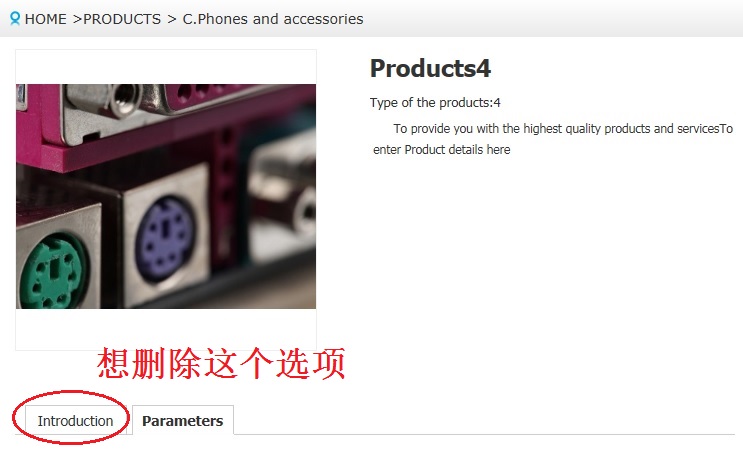Image resolution: width=743 pixels, height=470 pixels.
Task: Click the 'enter Product details here' line
Action: click(x=442, y=150)
